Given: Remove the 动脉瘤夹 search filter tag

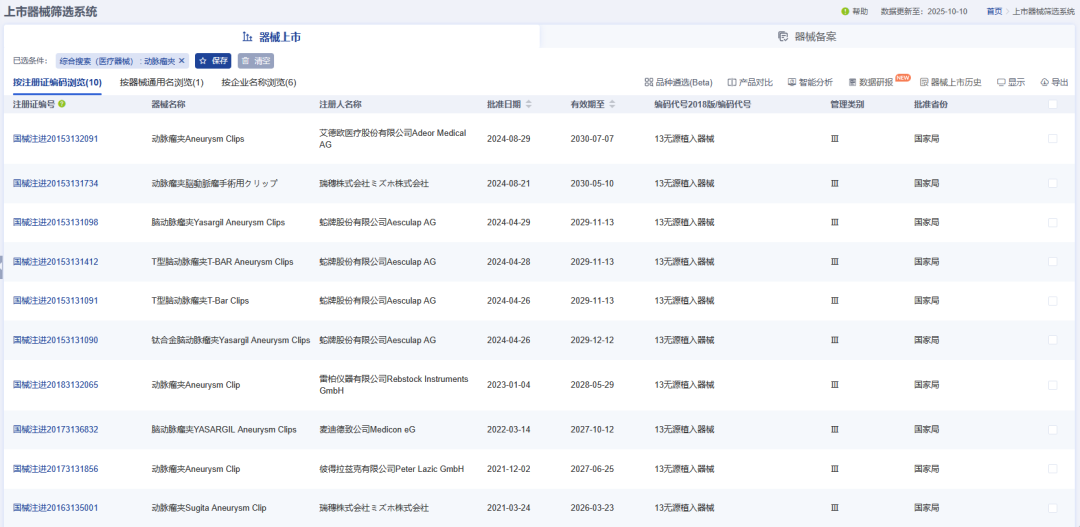Looking at the screenshot, I should point(182,61).
